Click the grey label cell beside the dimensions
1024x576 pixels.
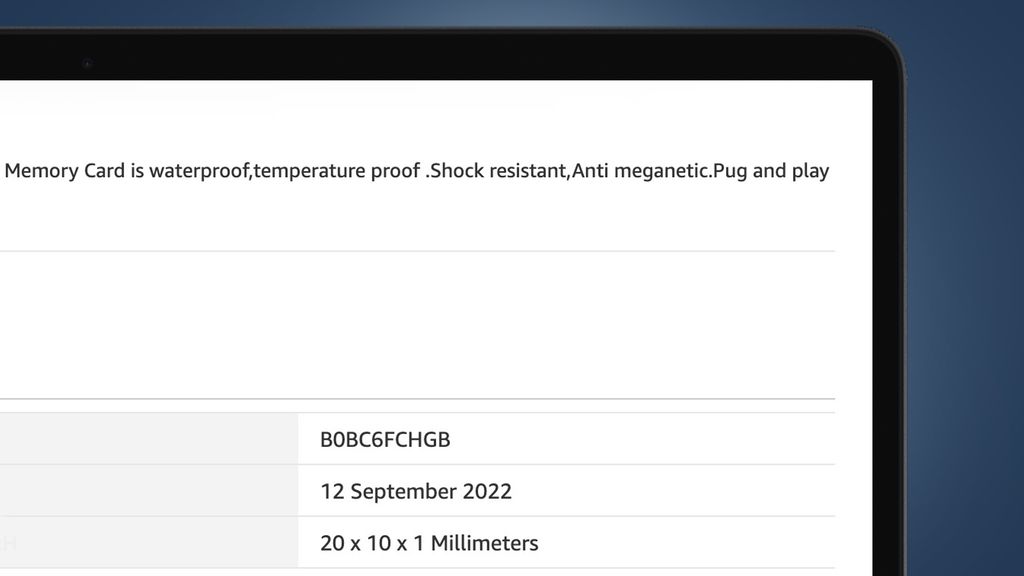tap(148, 543)
